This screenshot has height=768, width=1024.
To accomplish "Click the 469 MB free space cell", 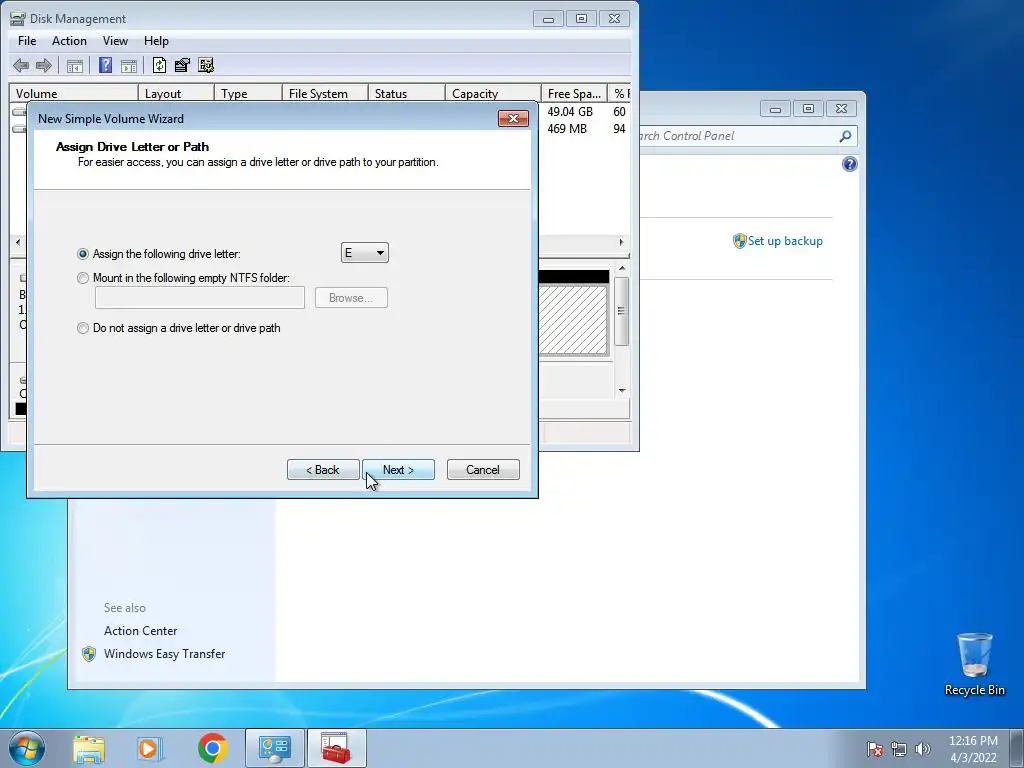I will pyautogui.click(x=567, y=129).
